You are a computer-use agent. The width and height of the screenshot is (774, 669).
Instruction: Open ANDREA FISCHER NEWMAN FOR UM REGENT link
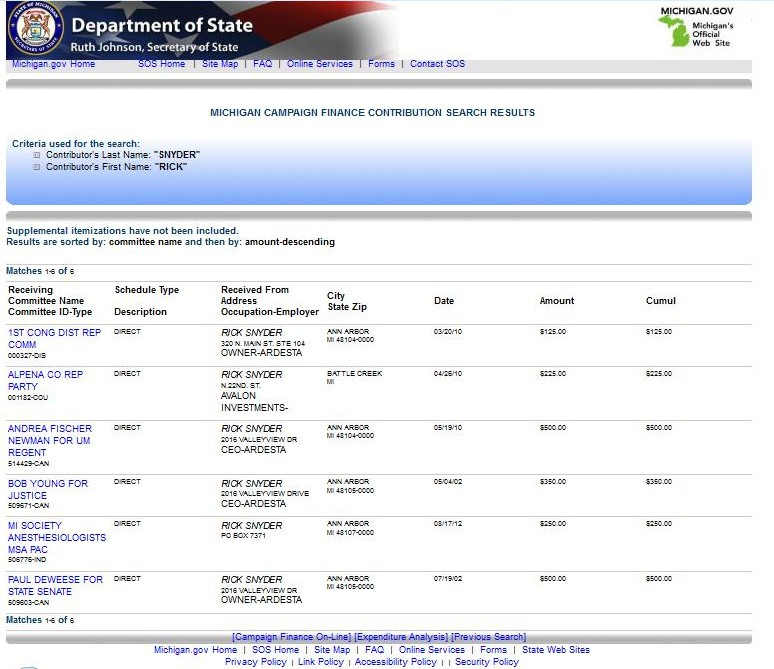[50, 440]
